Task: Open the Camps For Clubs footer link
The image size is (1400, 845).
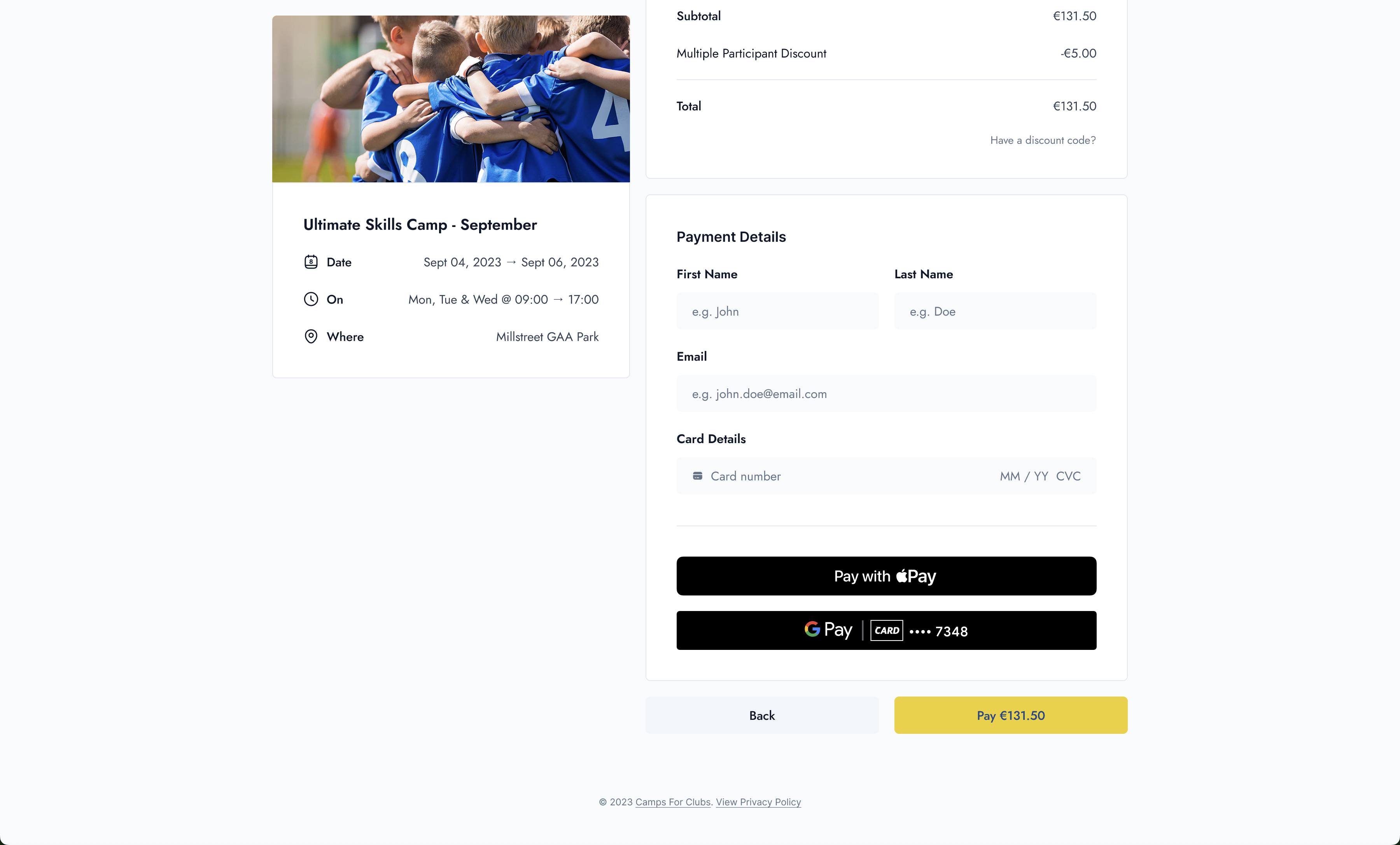Action: (673, 802)
